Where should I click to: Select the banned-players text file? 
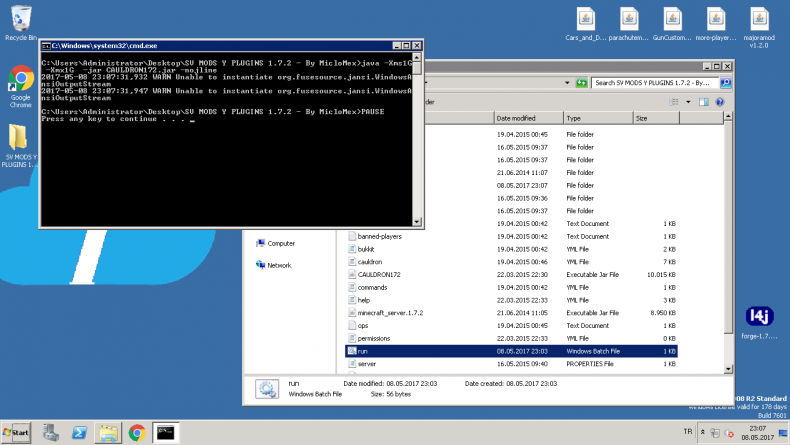(x=511, y=236)
